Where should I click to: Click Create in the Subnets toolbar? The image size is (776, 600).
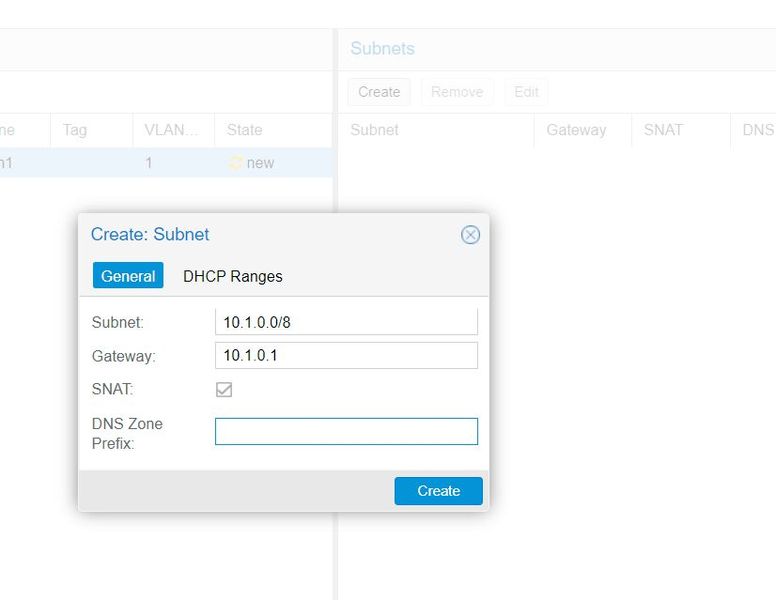click(x=379, y=92)
